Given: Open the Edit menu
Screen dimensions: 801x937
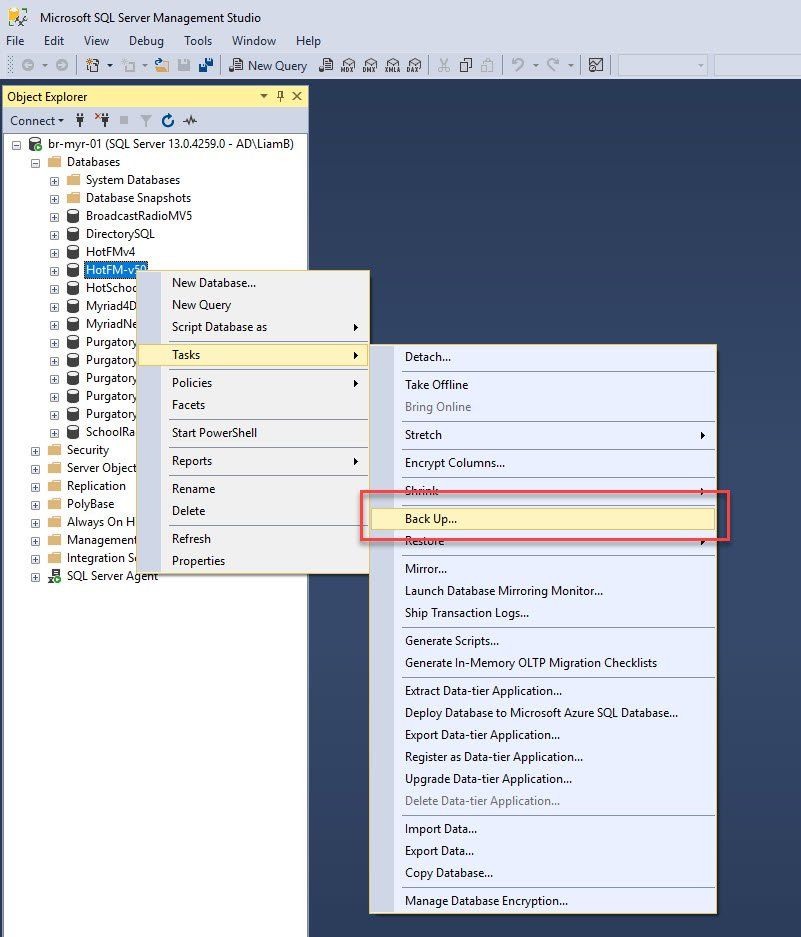Looking at the screenshot, I should tap(54, 41).
